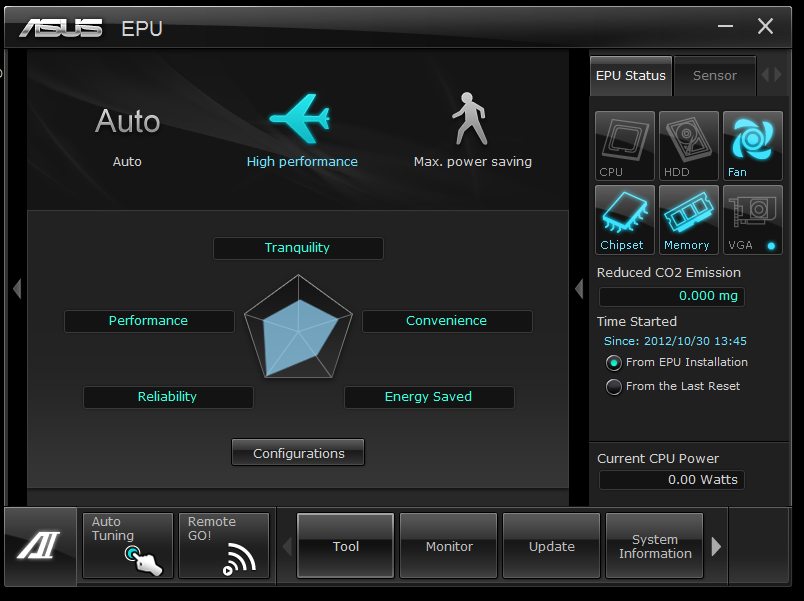Viewport: 804px width, 601px height.
Task: Open Remote GO! feature
Action: point(223,545)
